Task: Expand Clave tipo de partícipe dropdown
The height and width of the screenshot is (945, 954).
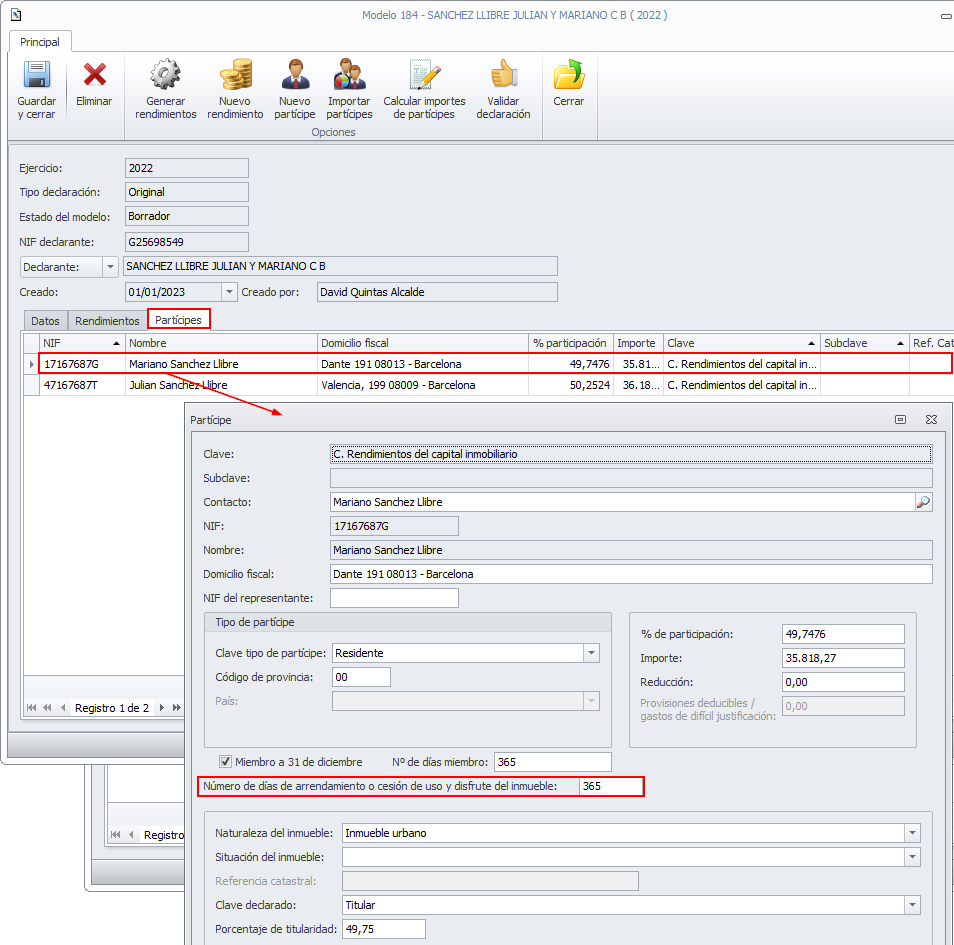Action: pos(591,653)
